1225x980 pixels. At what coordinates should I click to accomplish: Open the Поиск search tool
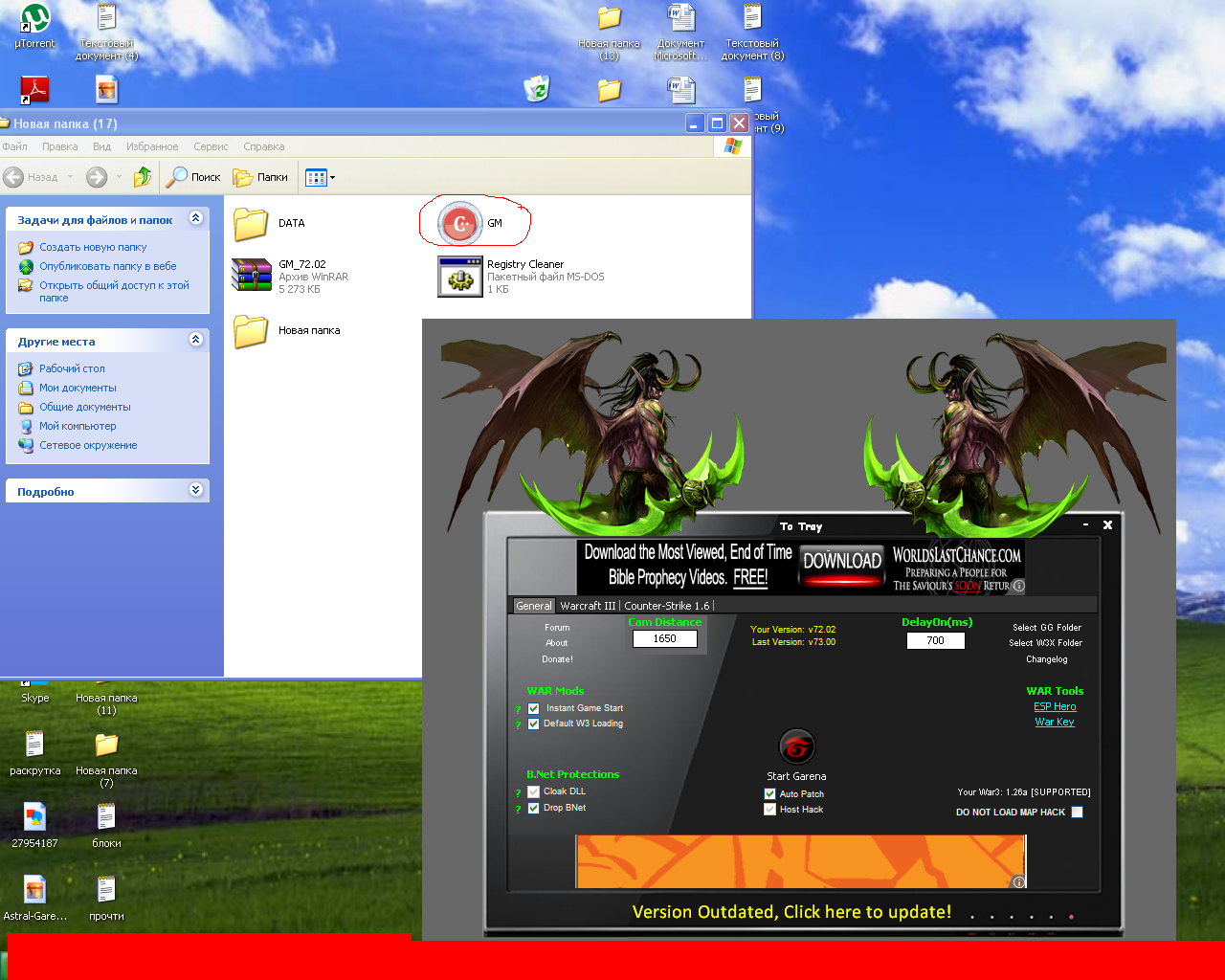coord(193,177)
